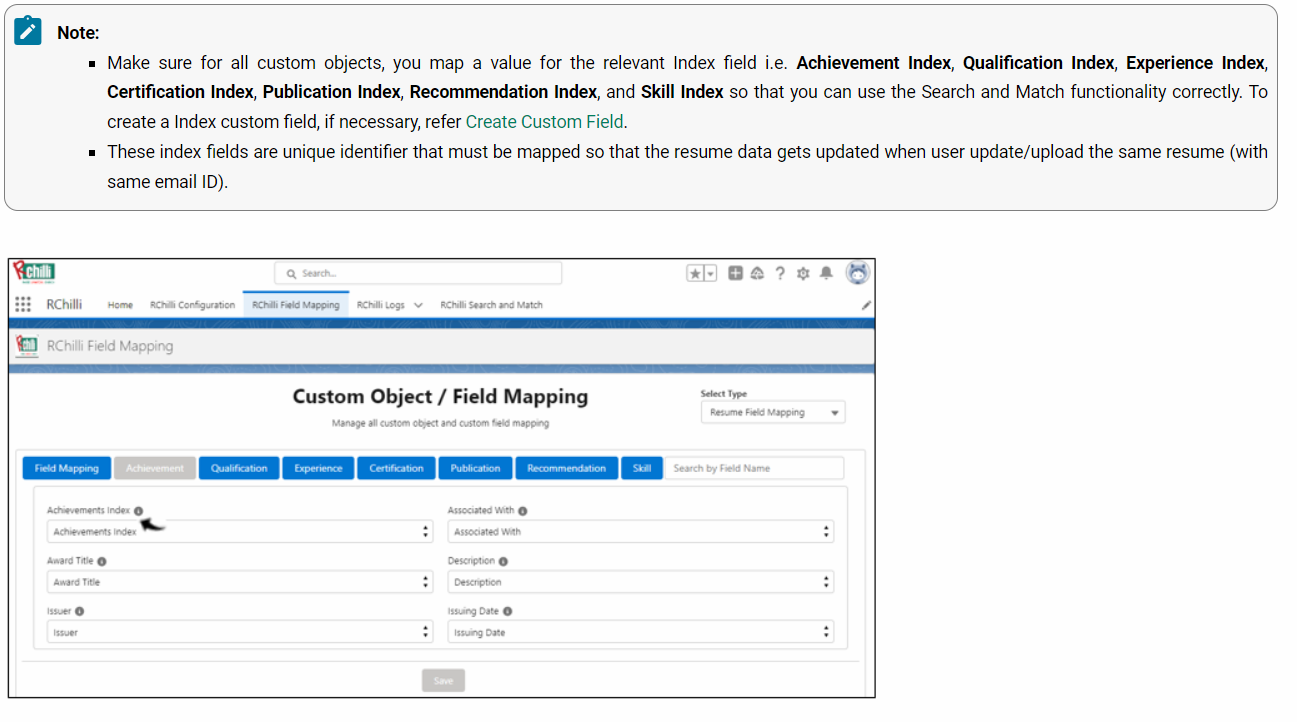1297x722 pixels.
Task: Click the RChilli app name text
Action: pos(64,305)
